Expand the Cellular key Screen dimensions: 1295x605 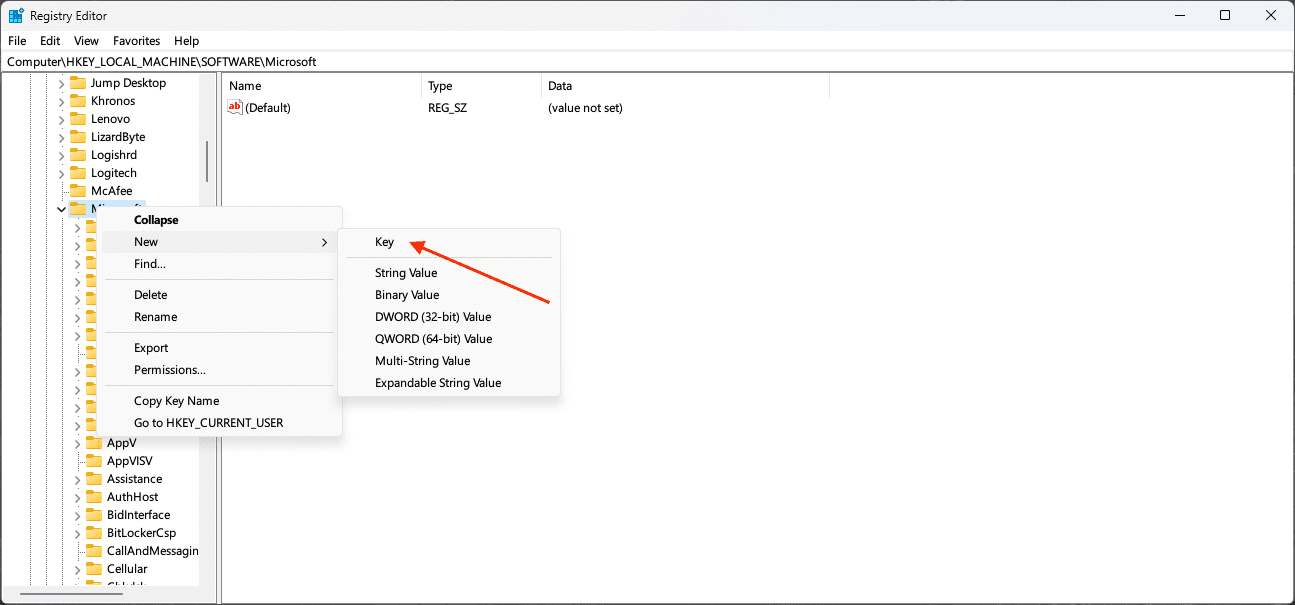pyautogui.click(x=77, y=569)
